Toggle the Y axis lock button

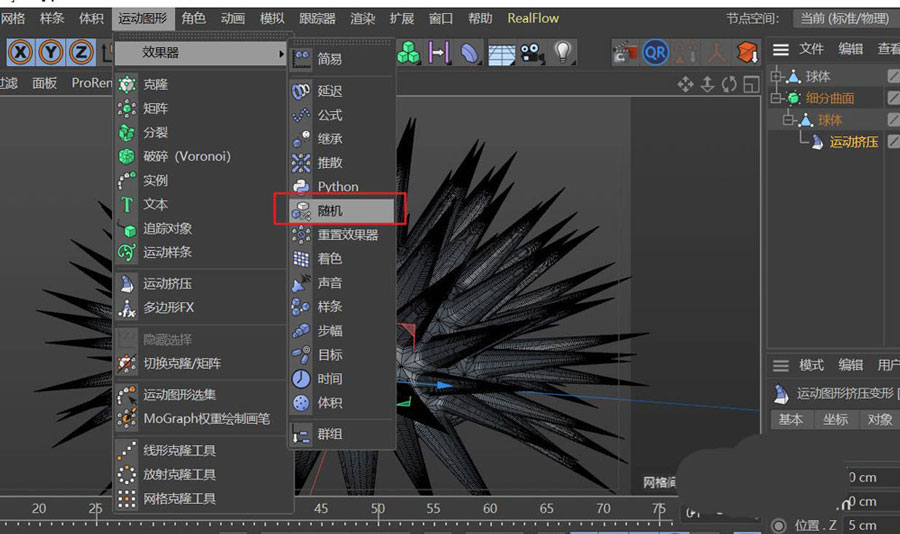click(x=51, y=52)
